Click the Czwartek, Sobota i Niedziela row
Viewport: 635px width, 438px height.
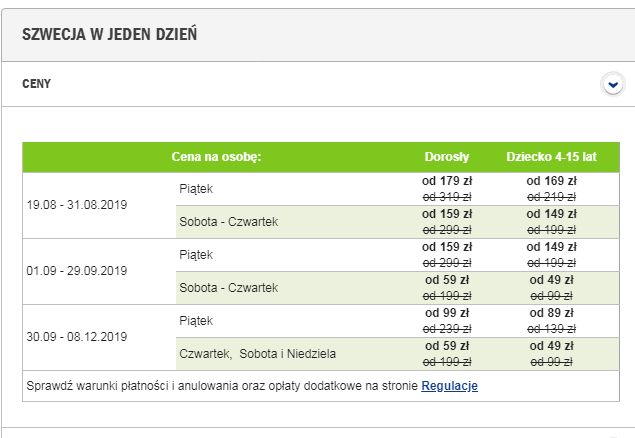[397, 354]
